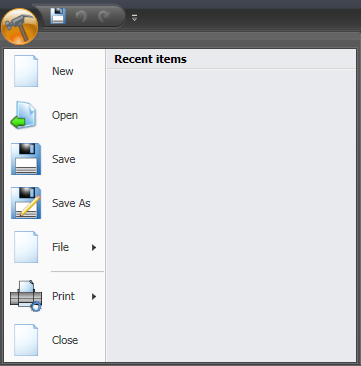The image size is (361, 366).
Task: Click the page icon beside Close
Action: 26,340
